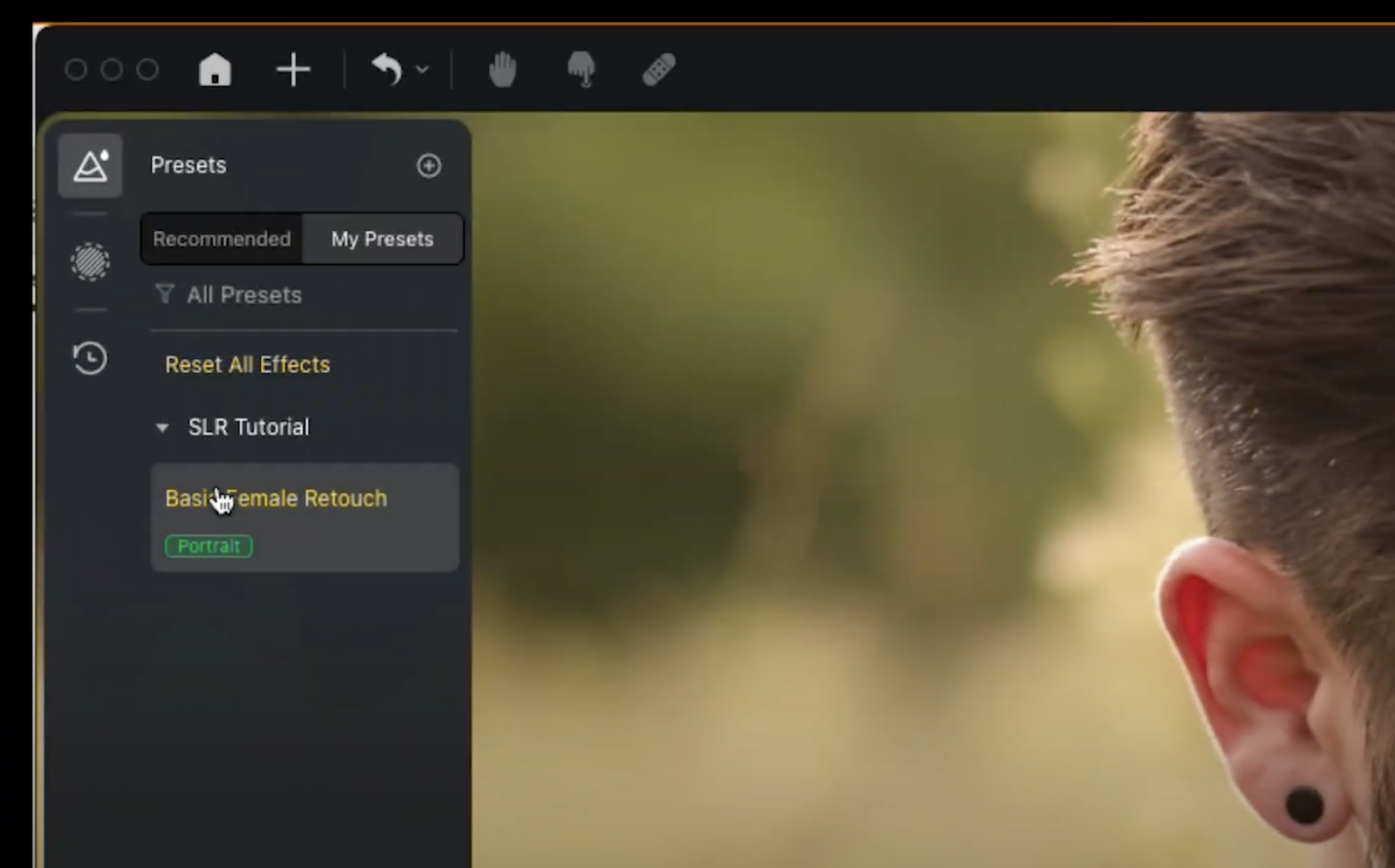This screenshot has height=868, width=1395.
Task: Create a preset using the plus circle icon
Action: point(429,166)
